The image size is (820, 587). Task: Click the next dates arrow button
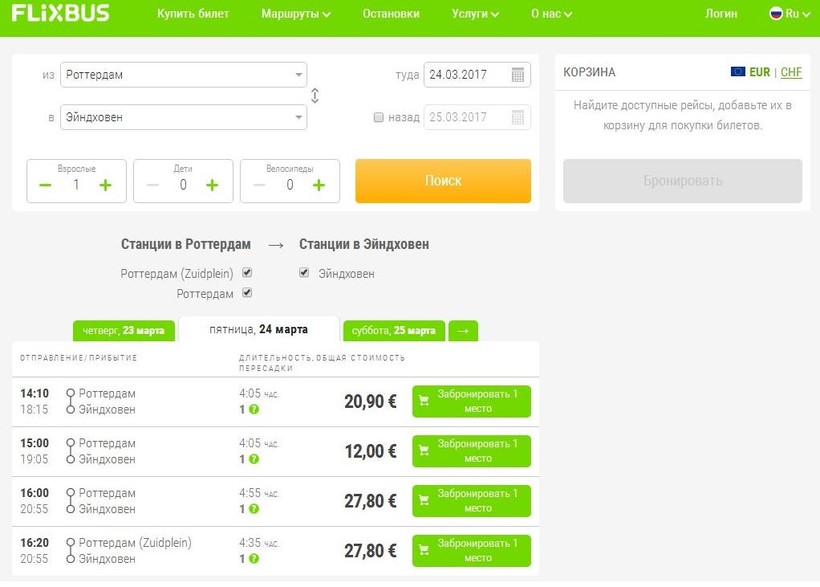click(463, 330)
